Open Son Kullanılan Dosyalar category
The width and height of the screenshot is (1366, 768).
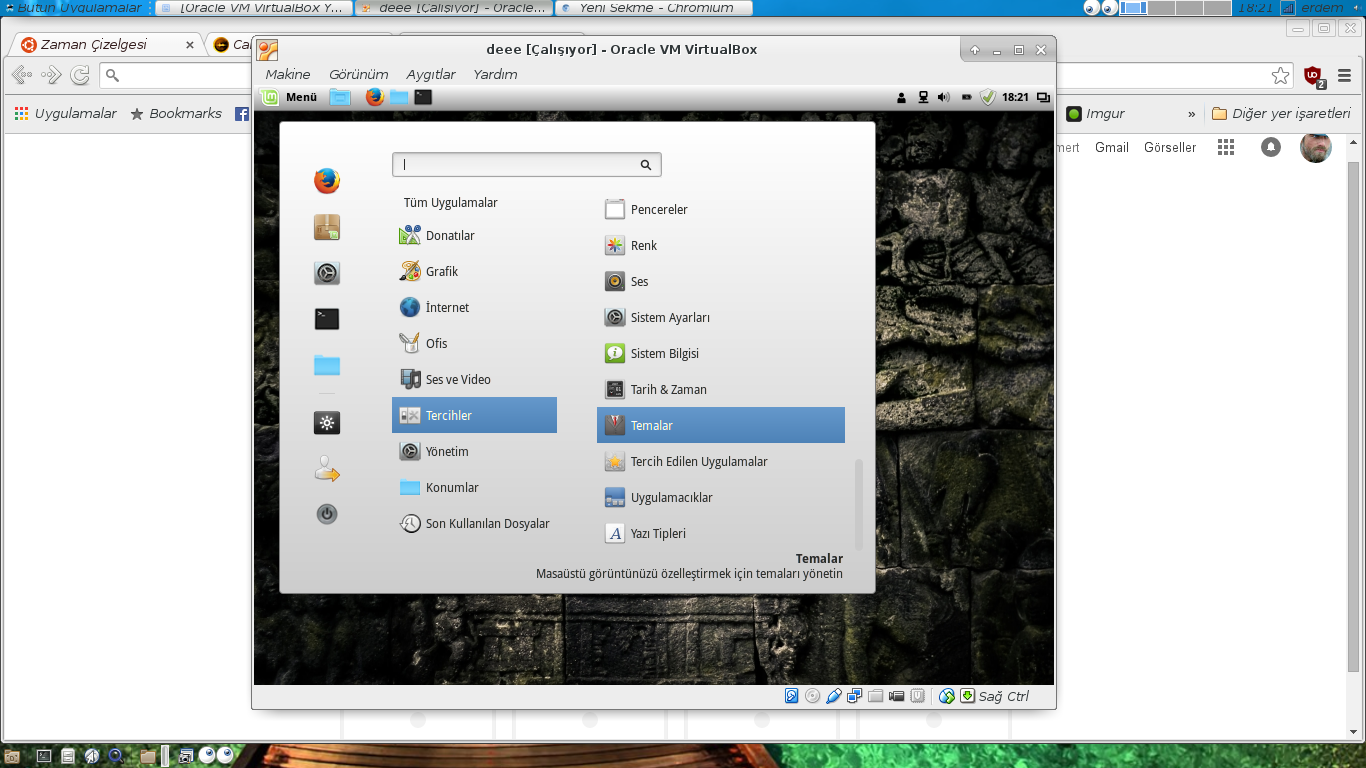click(474, 523)
